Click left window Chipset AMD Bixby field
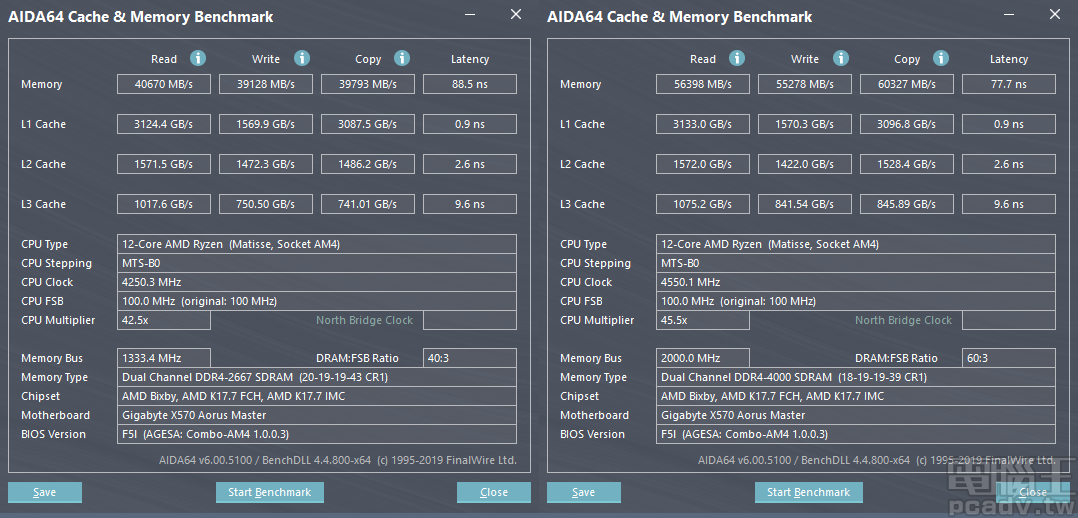1078x518 pixels. pos(317,396)
